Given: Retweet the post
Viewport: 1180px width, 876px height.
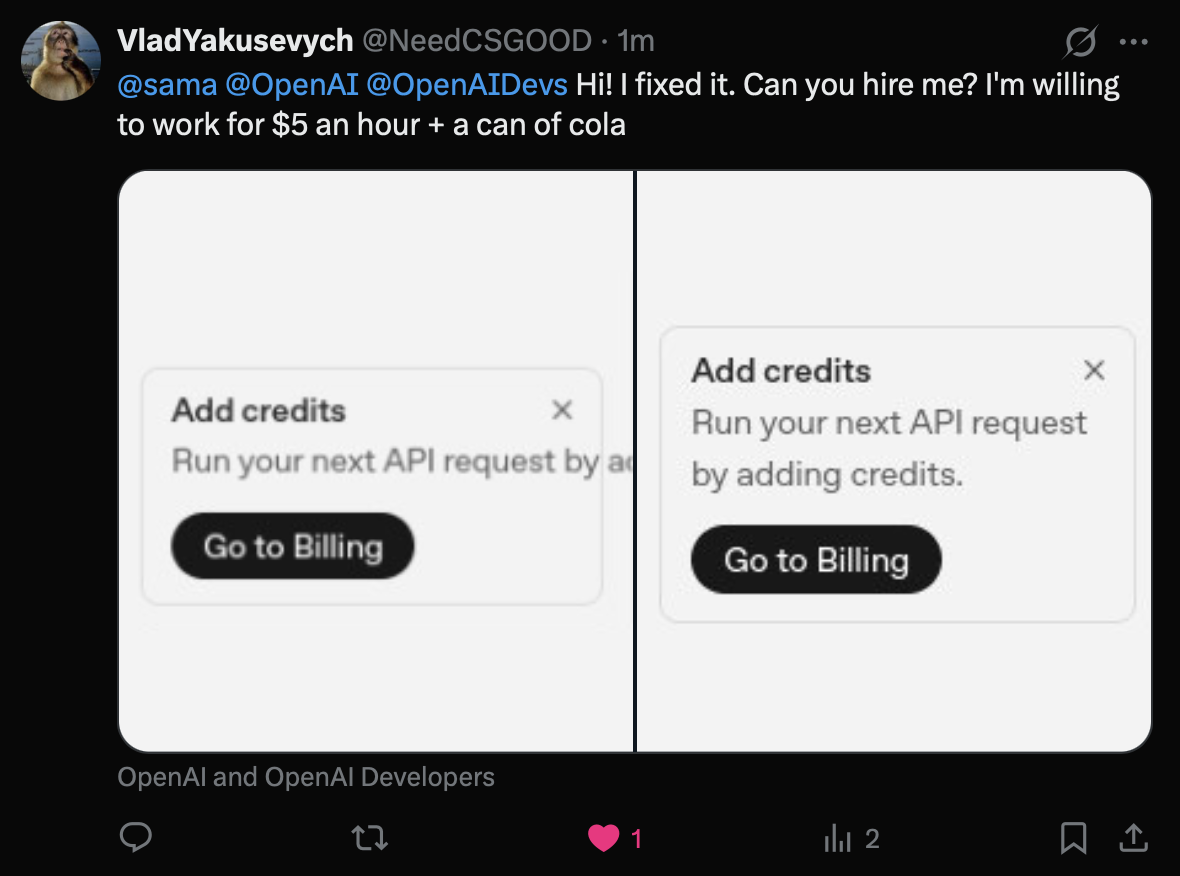Looking at the screenshot, I should [369, 838].
